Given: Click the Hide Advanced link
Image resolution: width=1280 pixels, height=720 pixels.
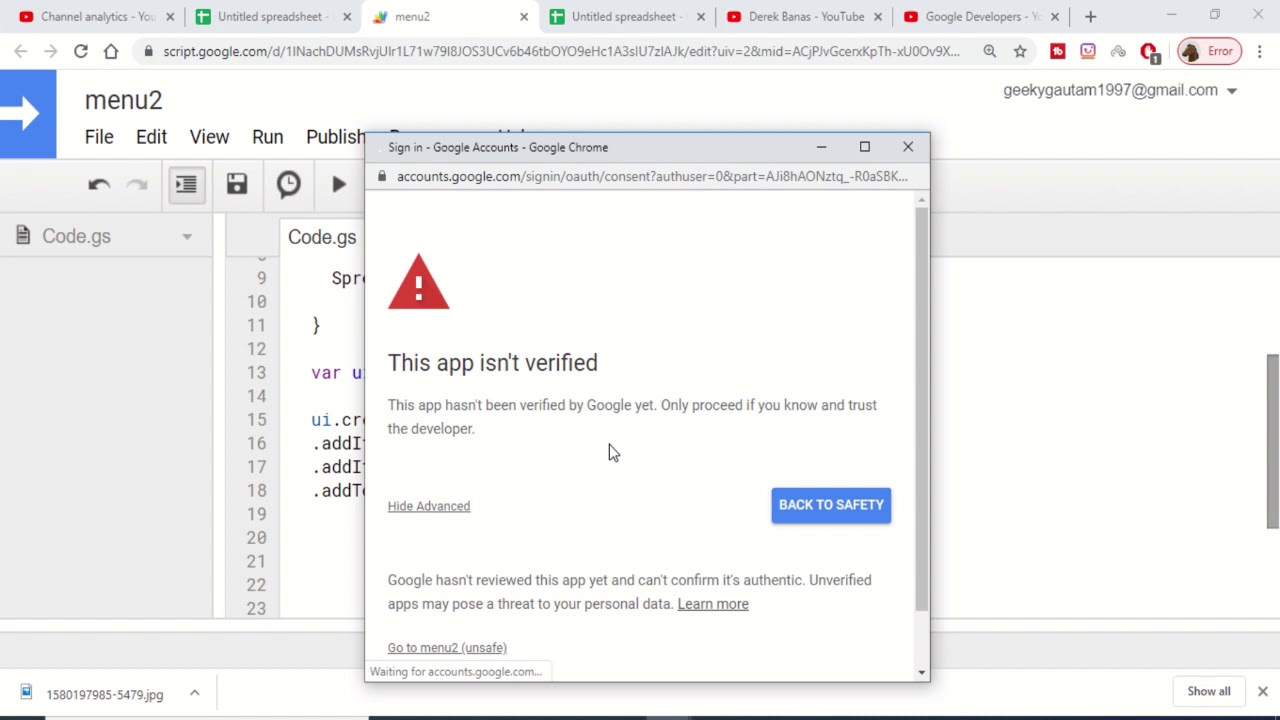Looking at the screenshot, I should tap(428, 506).
